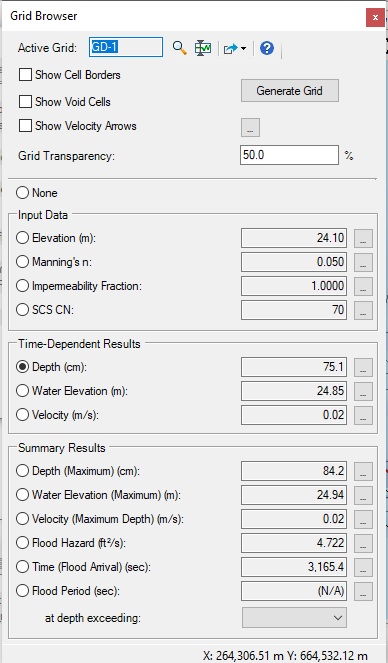
Task: Open the ellipsis button for Flood Hazard
Action: pos(363,543)
